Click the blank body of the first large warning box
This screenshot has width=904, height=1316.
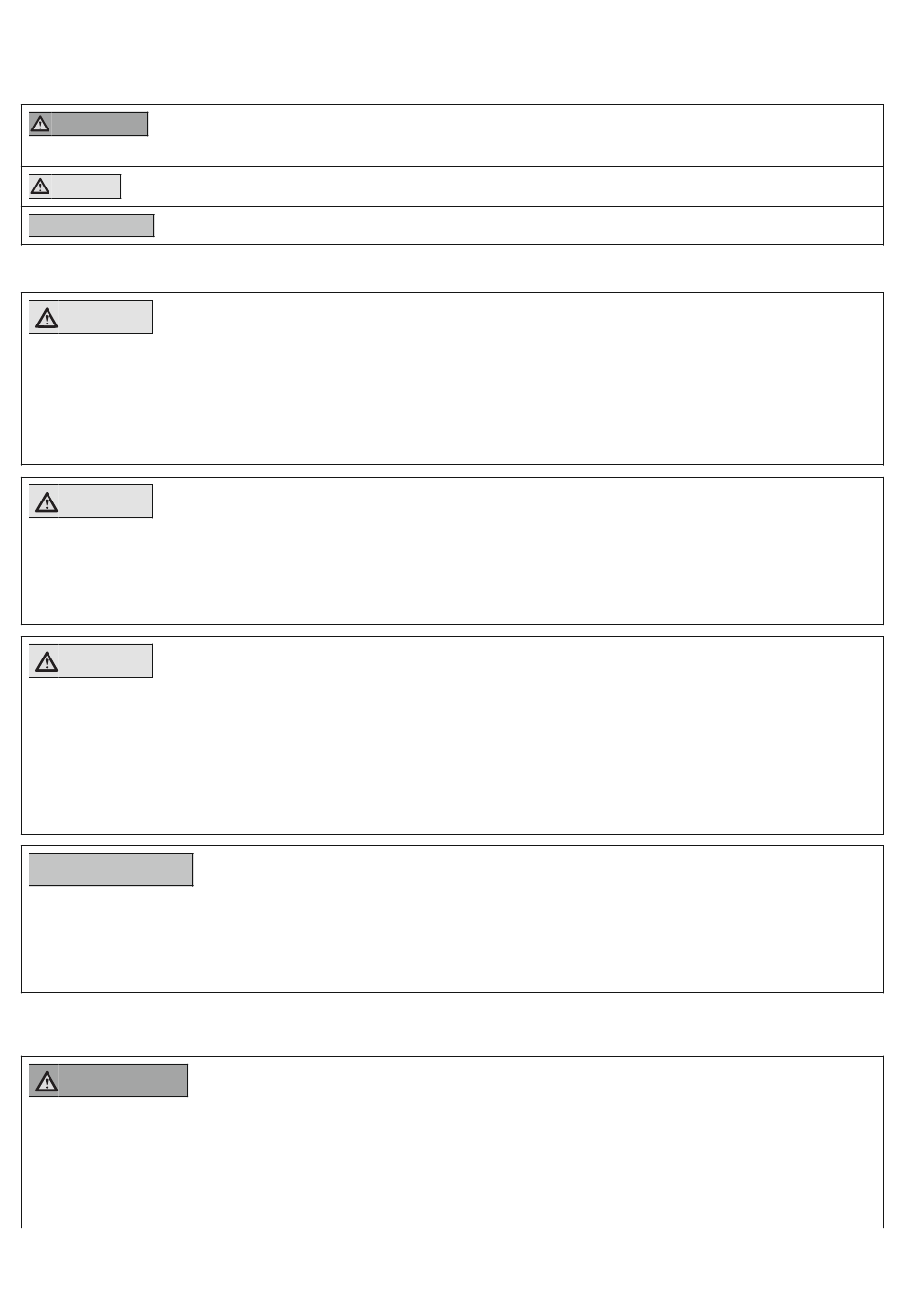(452, 400)
